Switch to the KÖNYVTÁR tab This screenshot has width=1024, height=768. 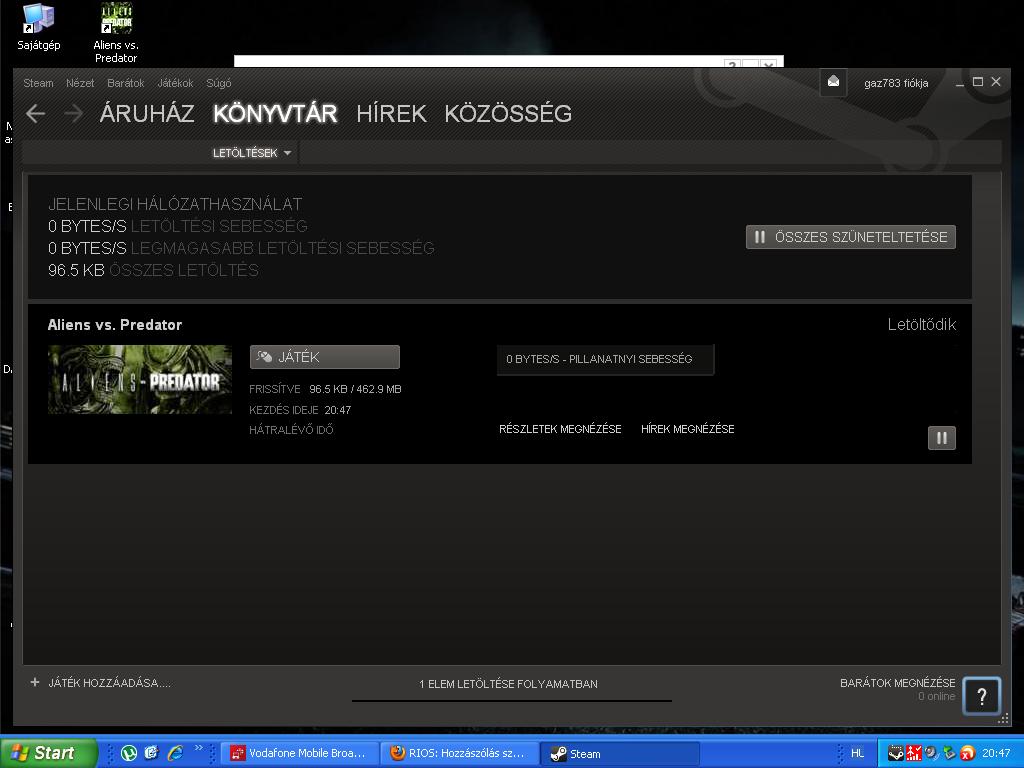pos(275,114)
